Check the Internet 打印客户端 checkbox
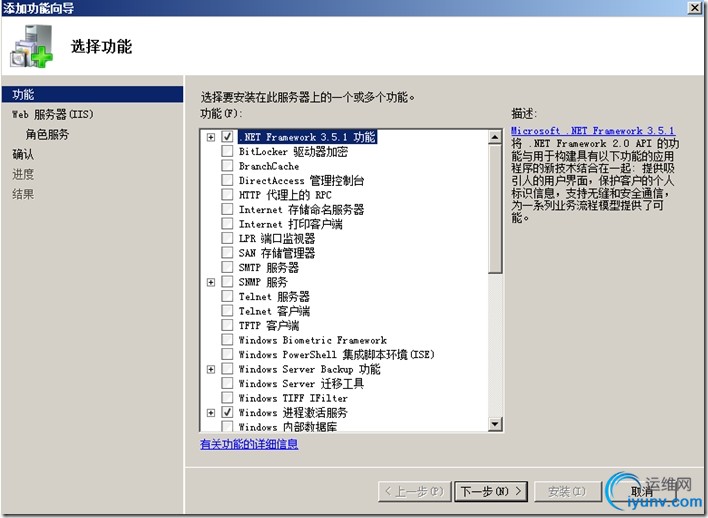The image size is (708, 518). point(227,224)
